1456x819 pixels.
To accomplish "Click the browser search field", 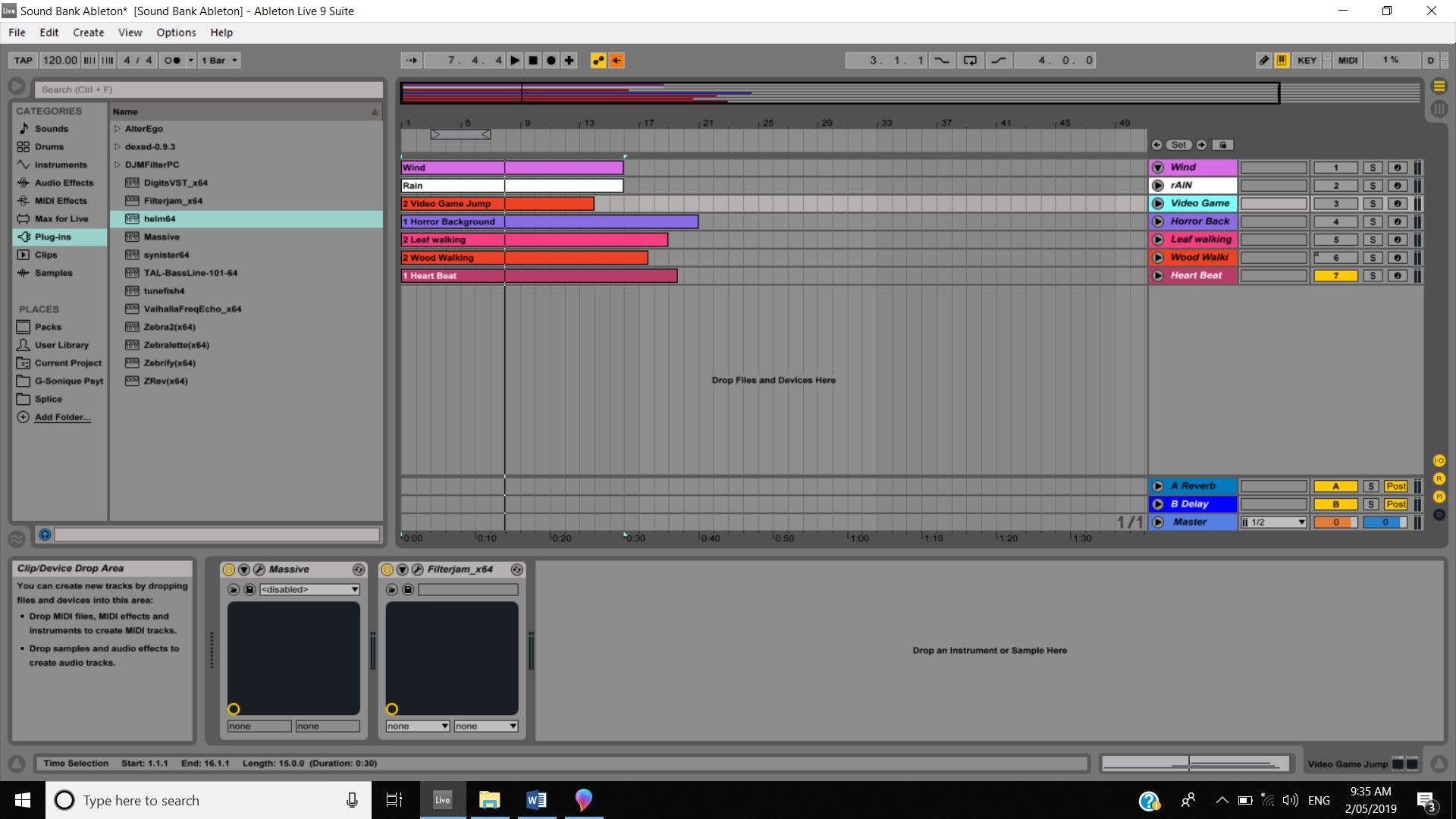I will pyautogui.click(x=209, y=89).
